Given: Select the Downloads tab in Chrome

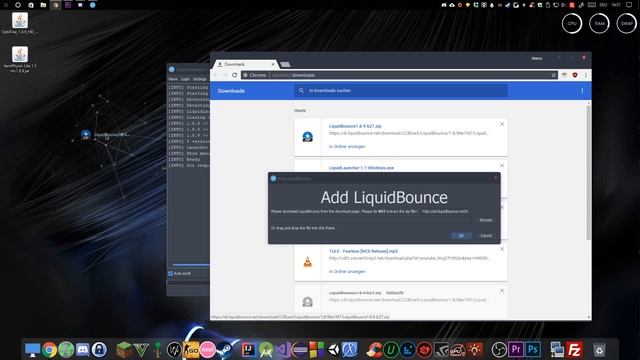Looking at the screenshot, I should [x=245, y=64].
